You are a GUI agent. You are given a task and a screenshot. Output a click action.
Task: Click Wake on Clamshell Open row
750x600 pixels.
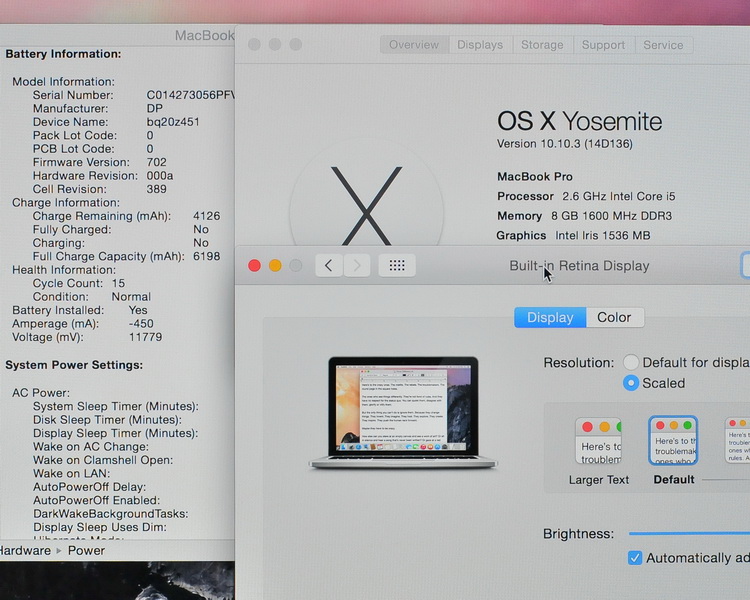103,460
